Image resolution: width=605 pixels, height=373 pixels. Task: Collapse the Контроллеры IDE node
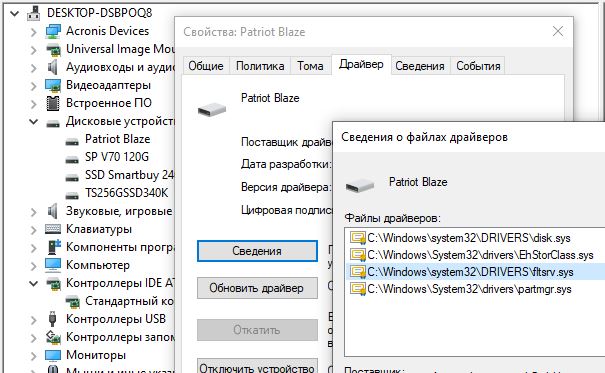34,284
